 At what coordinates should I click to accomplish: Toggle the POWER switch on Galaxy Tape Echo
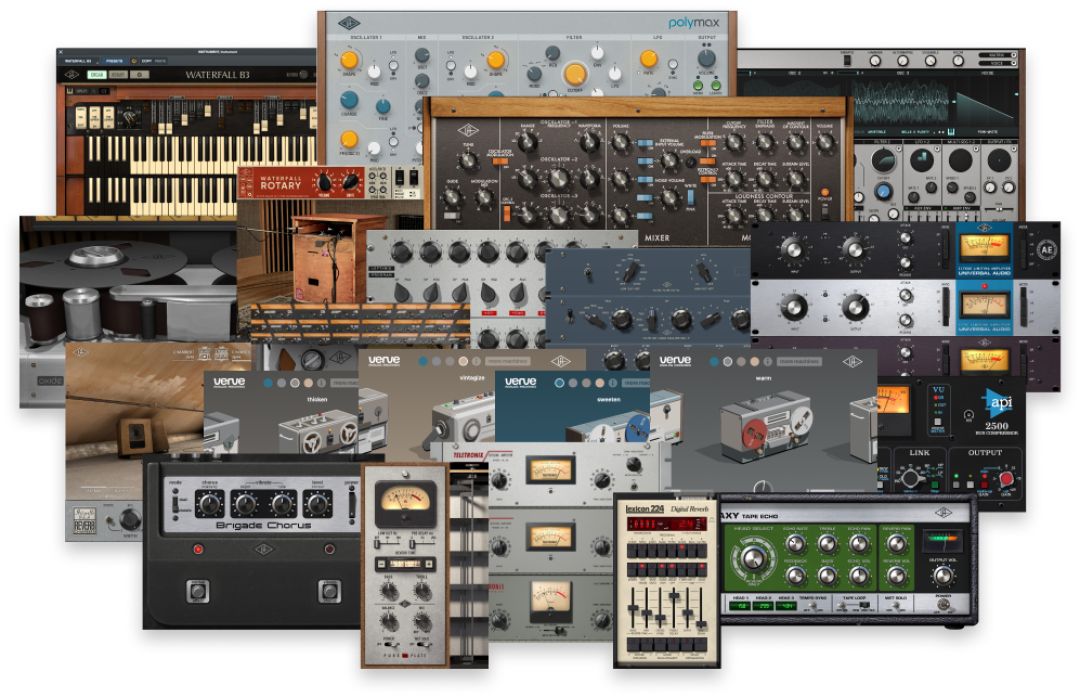click(943, 605)
